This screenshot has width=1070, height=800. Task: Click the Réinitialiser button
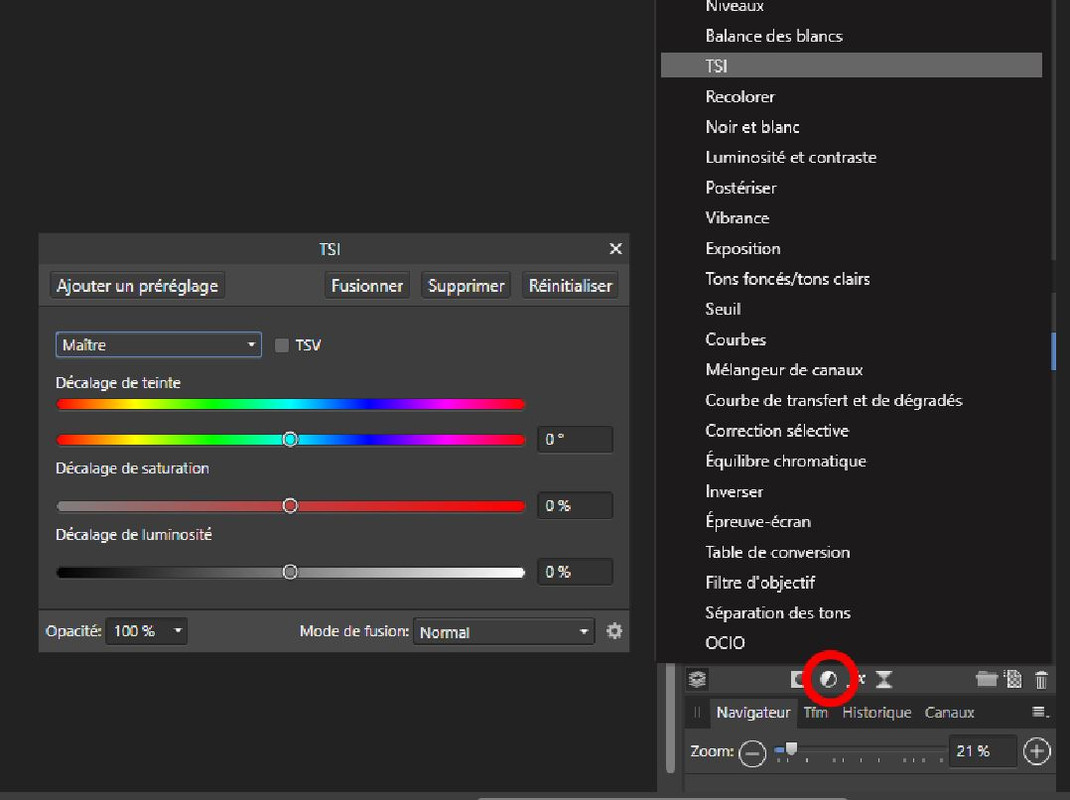[x=570, y=285]
